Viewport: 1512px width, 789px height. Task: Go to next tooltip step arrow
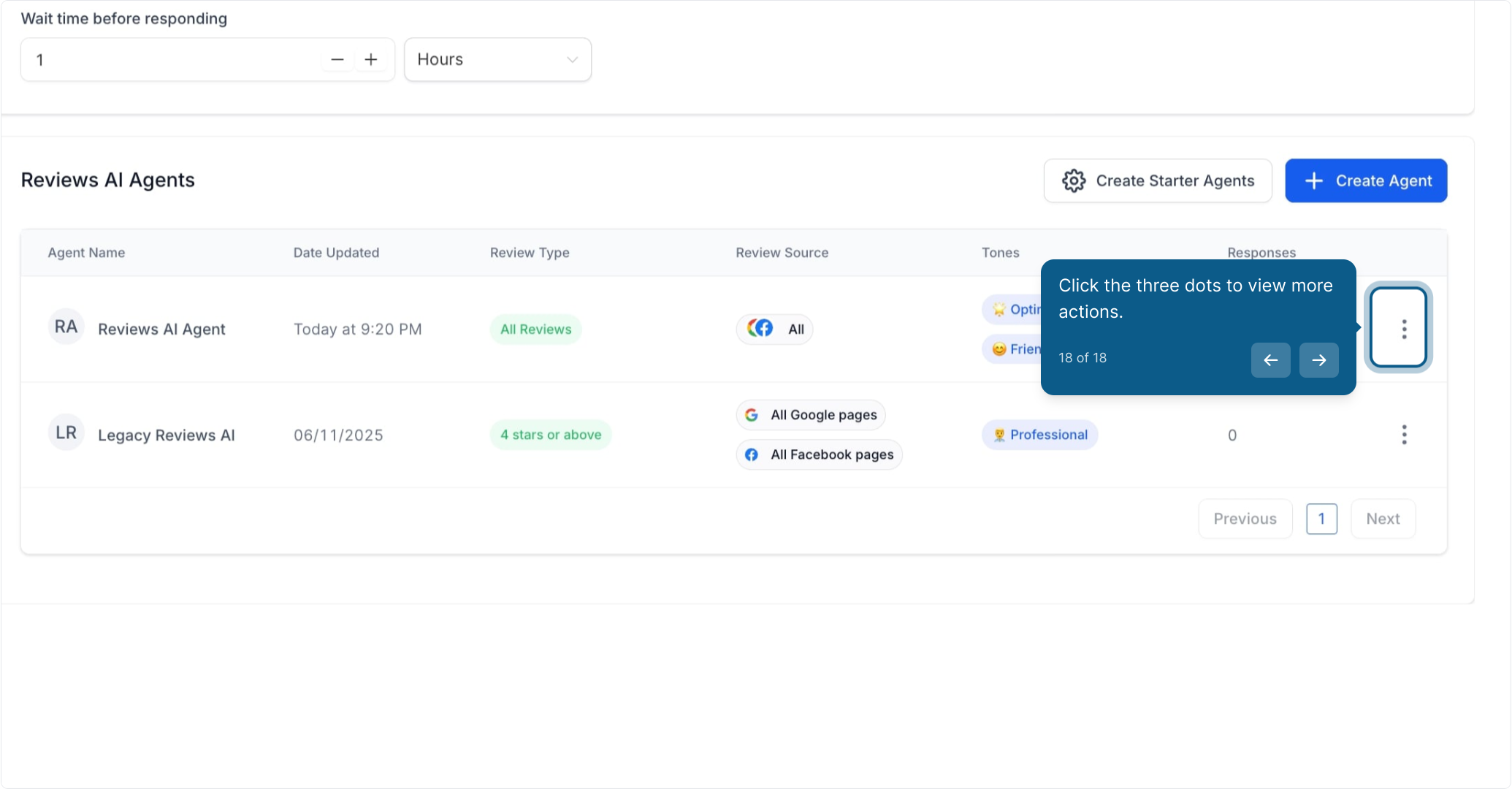pyautogui.click(x=1318, y=360)
